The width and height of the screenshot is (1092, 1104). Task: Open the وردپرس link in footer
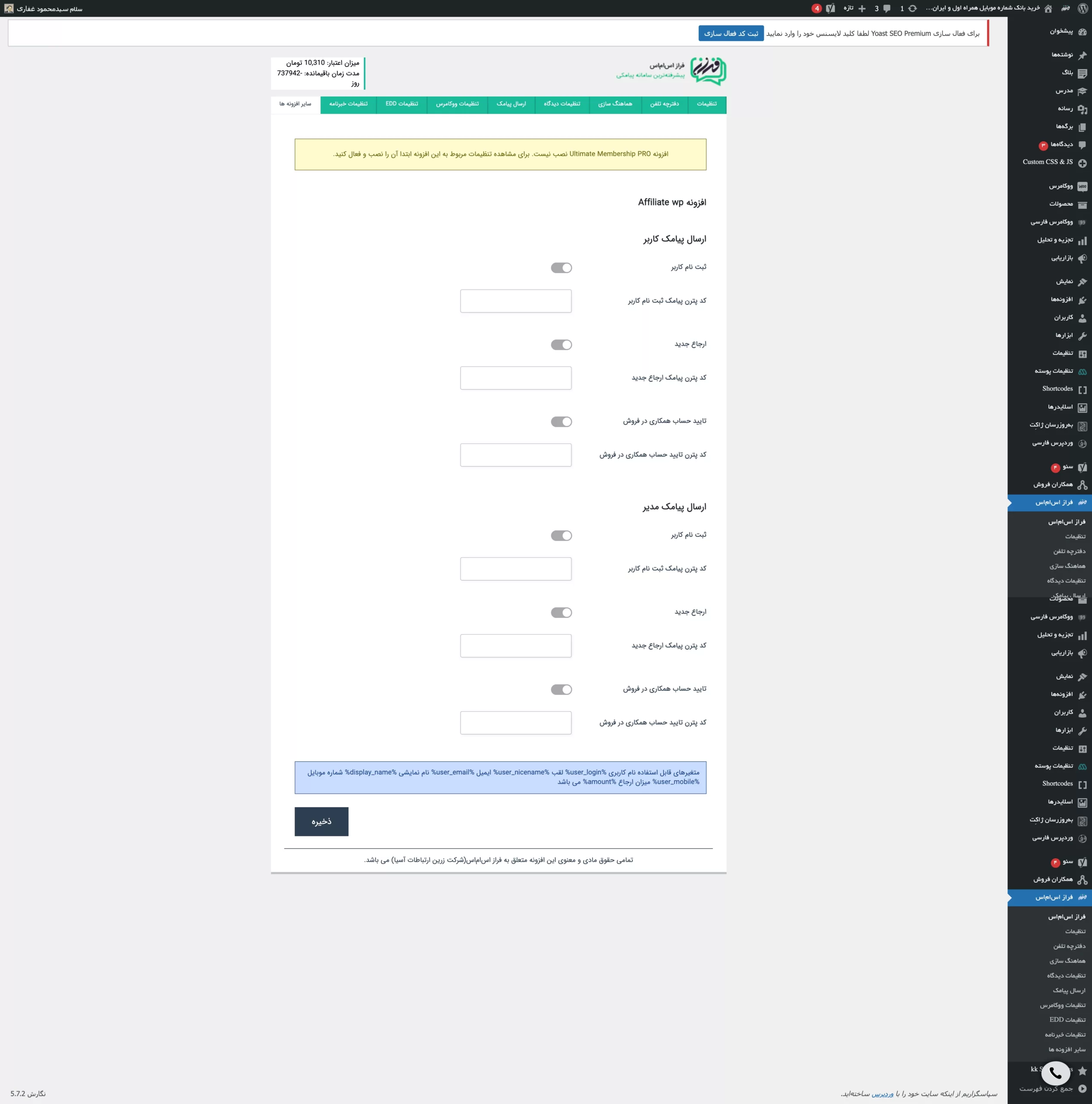[882, 1094]
